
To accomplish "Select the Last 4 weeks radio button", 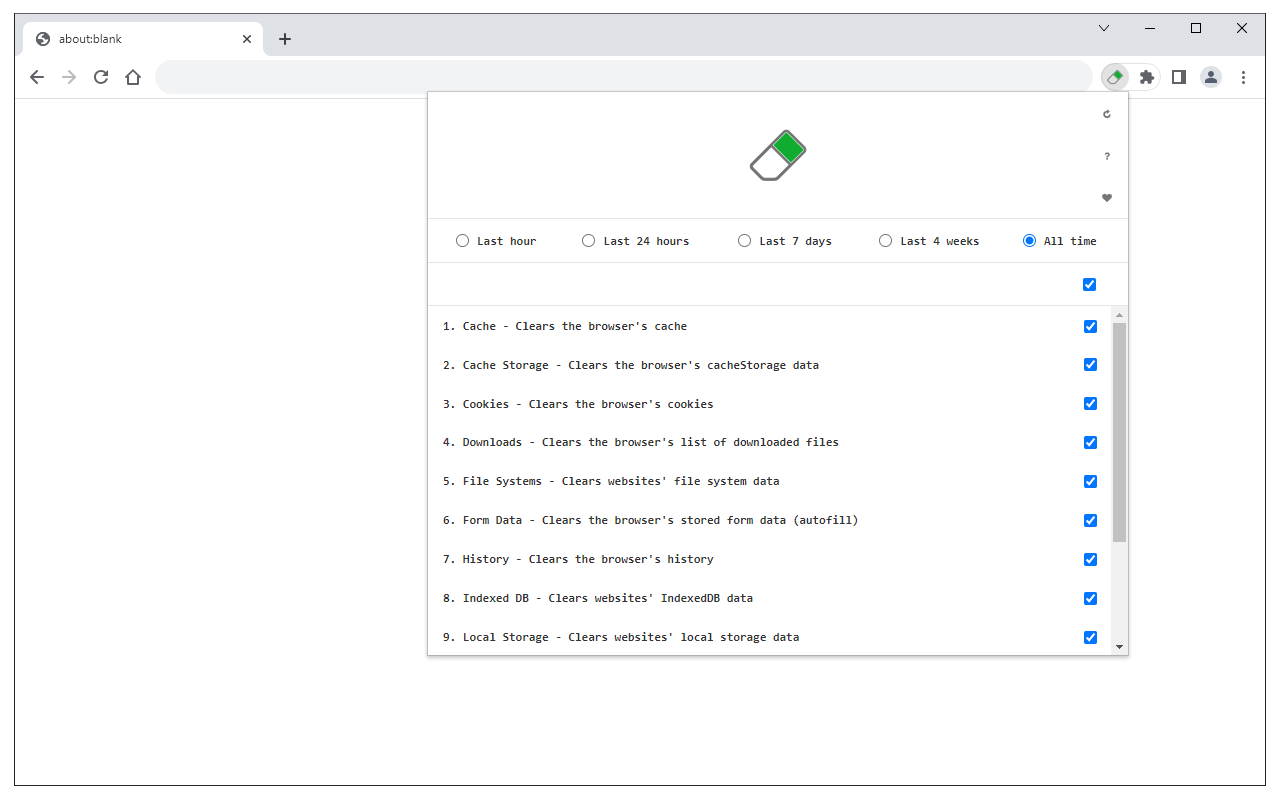I will point(885,241).
